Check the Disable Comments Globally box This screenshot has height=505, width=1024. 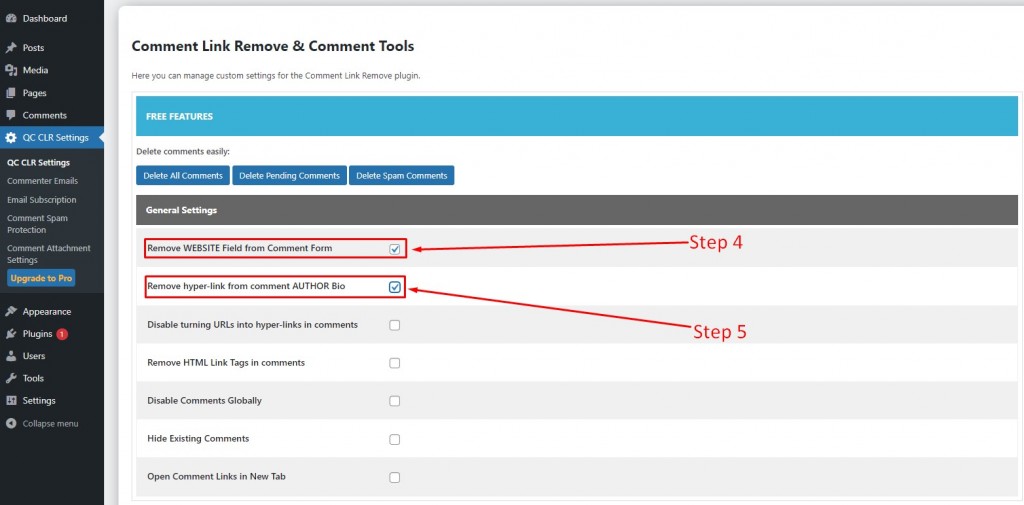tap(394, 400)
